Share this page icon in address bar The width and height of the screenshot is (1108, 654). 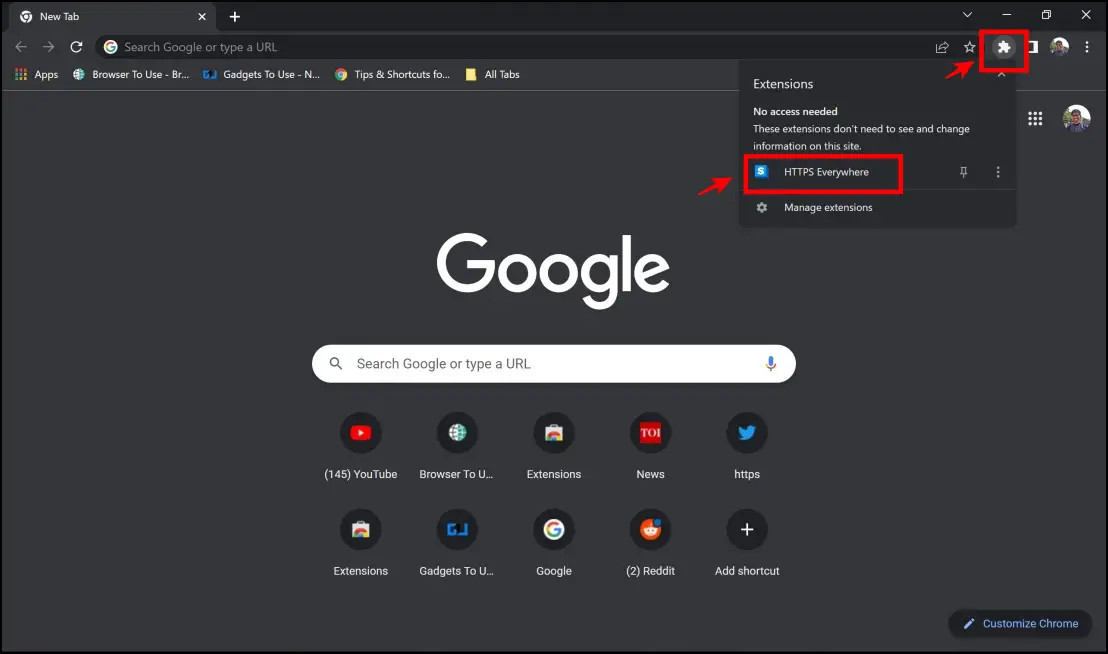point(942,47)
